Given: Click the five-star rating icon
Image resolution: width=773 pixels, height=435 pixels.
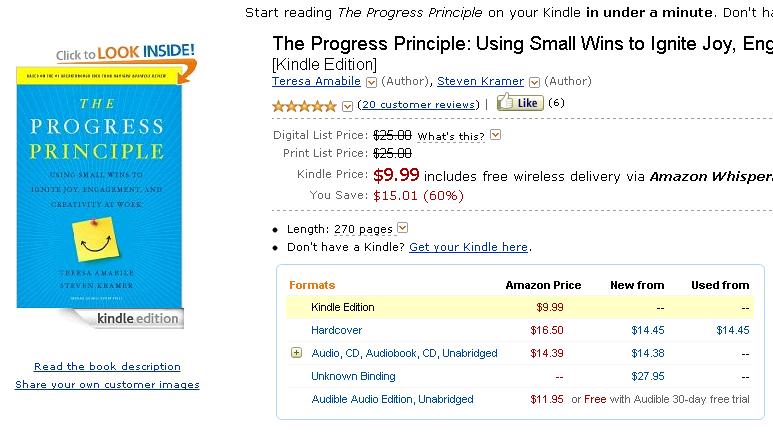Looking at the screenshot, I should click(x=304, y=105).
